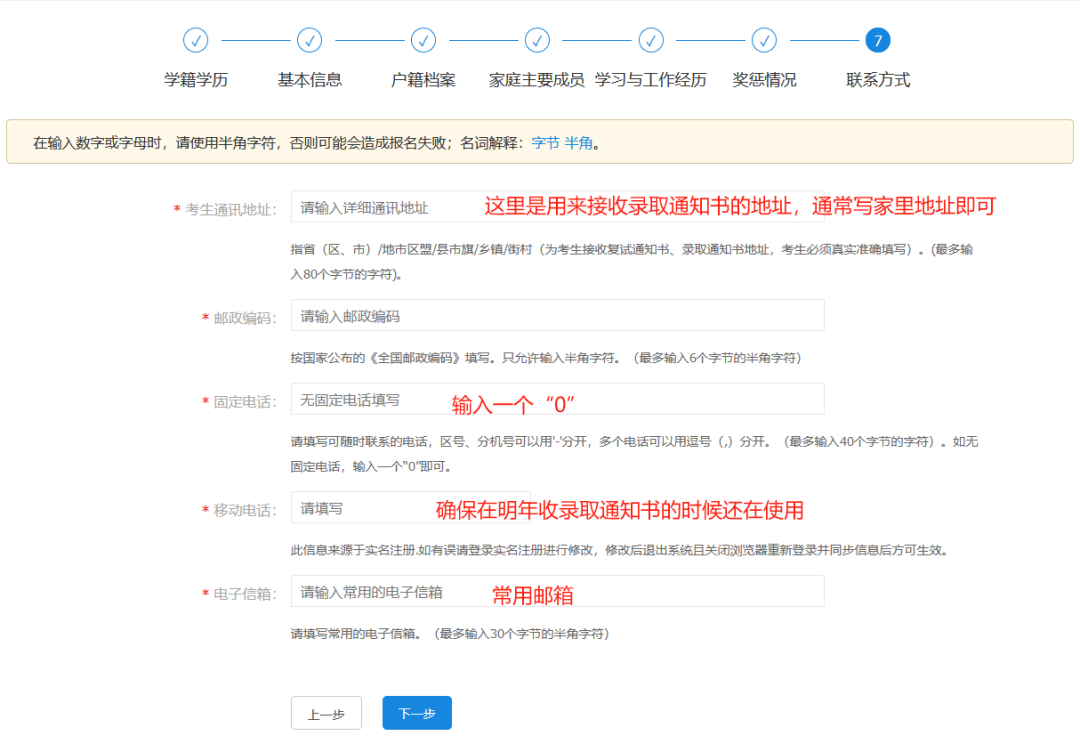Switch to the 奖惩情况 step label

(765, 78)
